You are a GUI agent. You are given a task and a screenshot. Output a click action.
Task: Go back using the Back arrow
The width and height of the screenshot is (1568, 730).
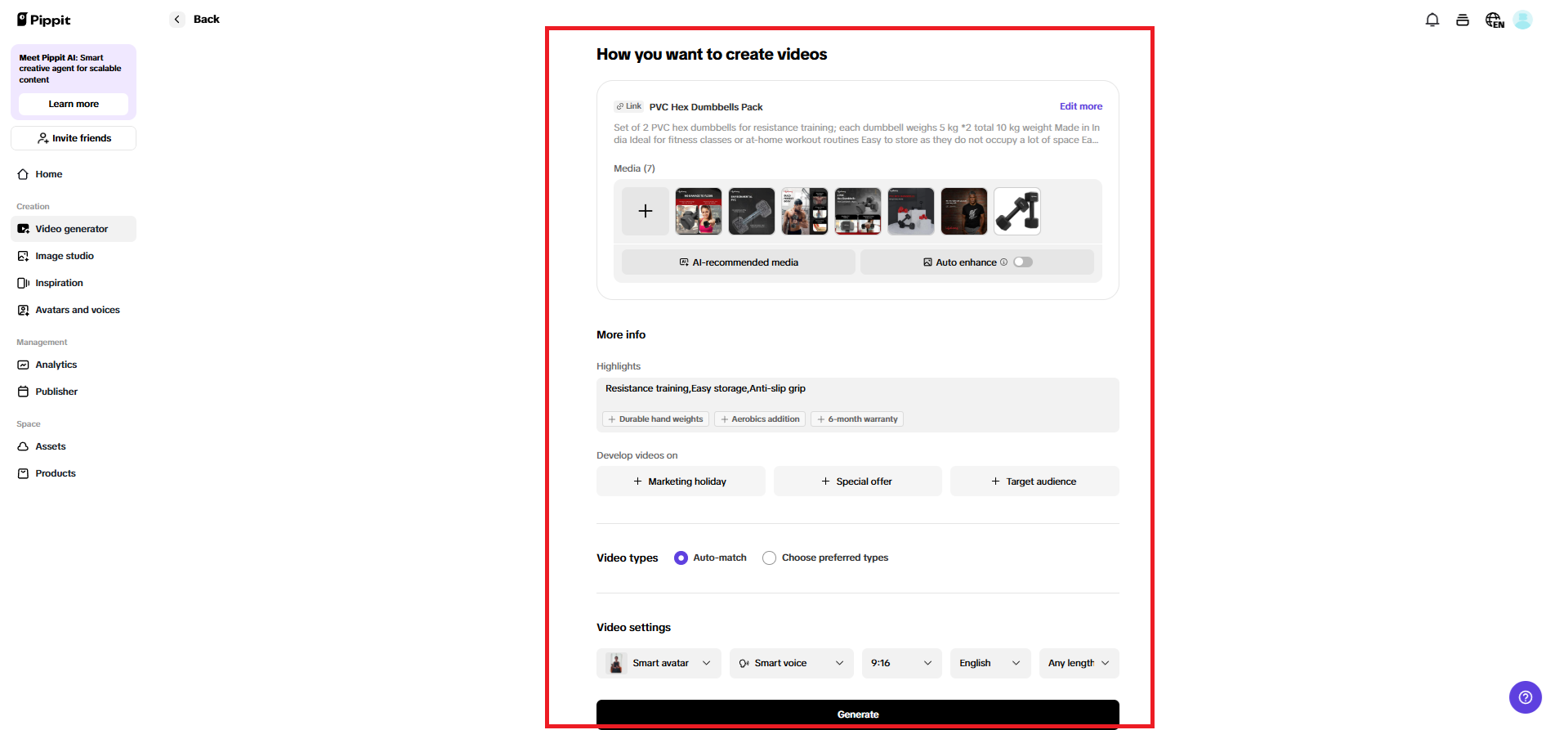pos(177,20)
